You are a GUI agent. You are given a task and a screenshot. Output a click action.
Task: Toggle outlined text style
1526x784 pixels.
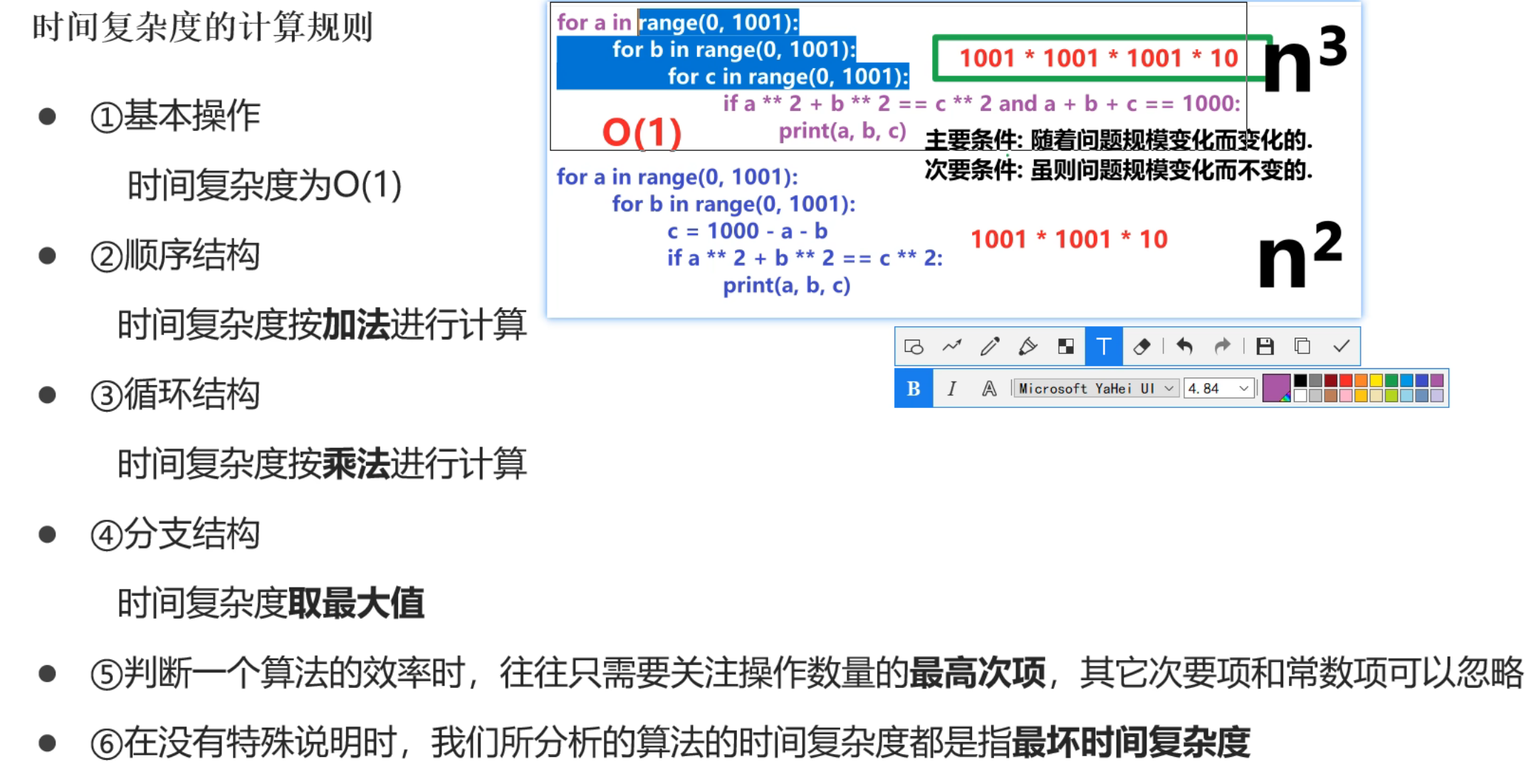pyautogui.click(x=989, y=389)
